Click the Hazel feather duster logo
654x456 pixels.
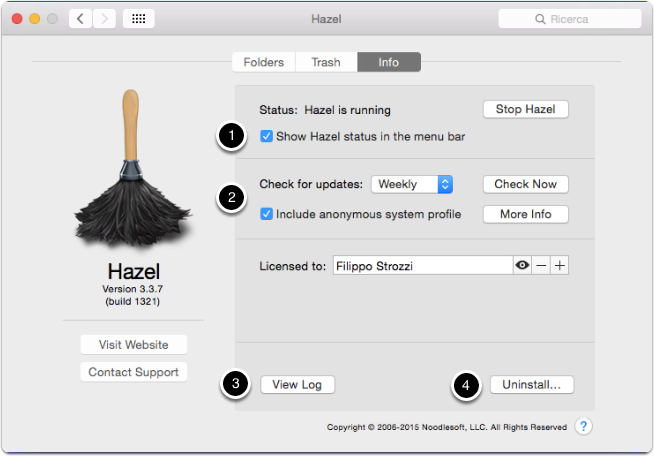point(132,169)
